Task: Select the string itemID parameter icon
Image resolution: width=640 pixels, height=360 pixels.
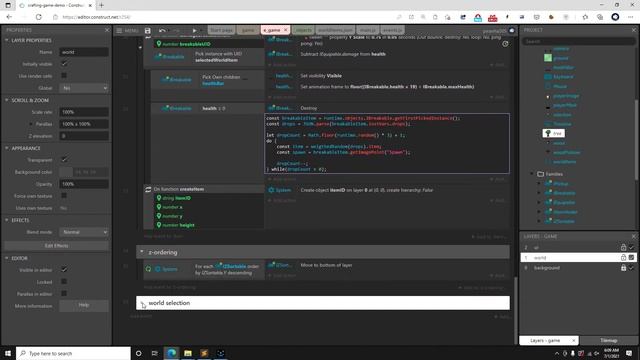Action: pos(159,198)
